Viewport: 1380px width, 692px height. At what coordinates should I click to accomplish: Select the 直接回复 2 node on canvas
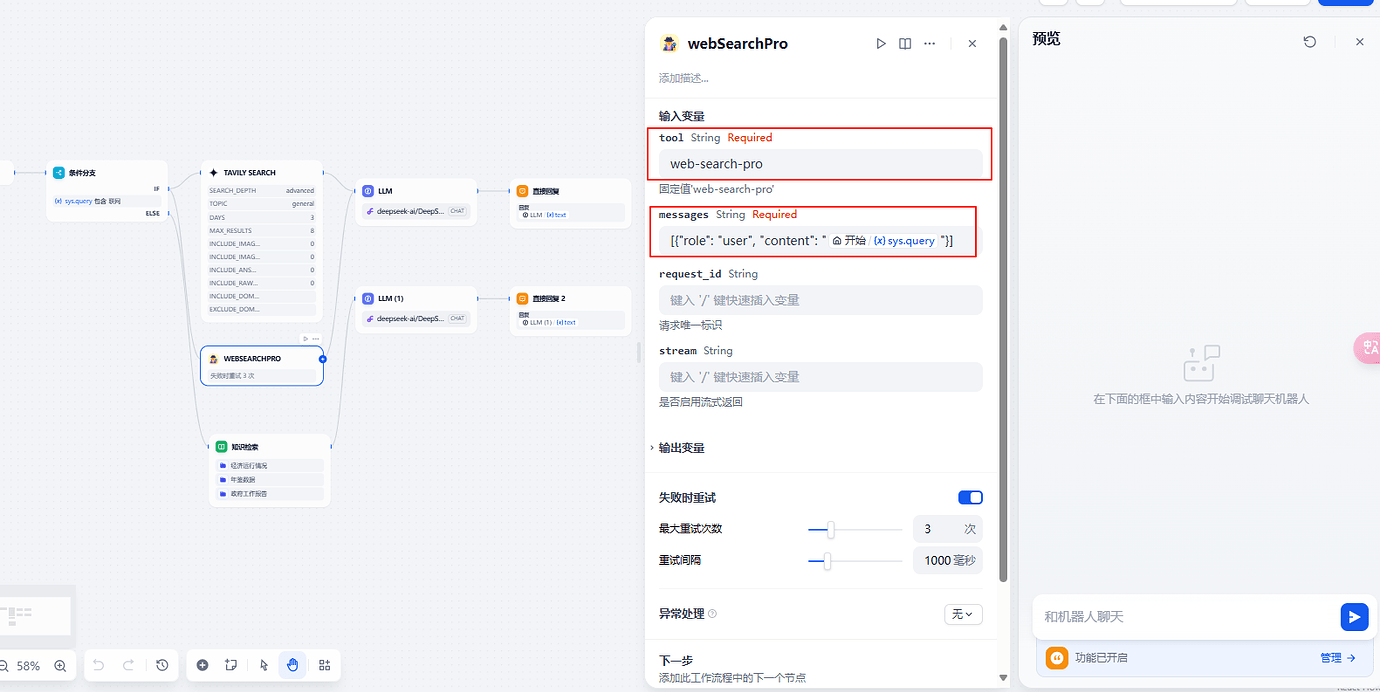pyautogui.click(x=570, y=310)
